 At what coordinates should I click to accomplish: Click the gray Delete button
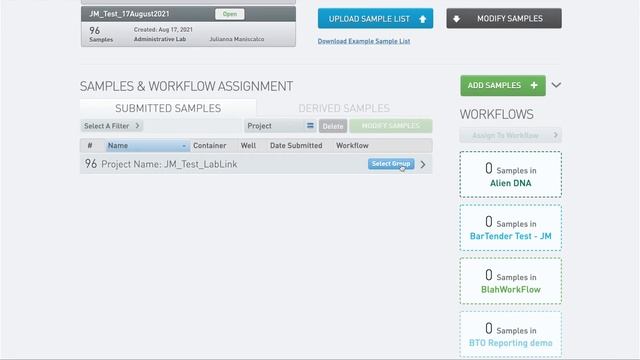(333, 126)
